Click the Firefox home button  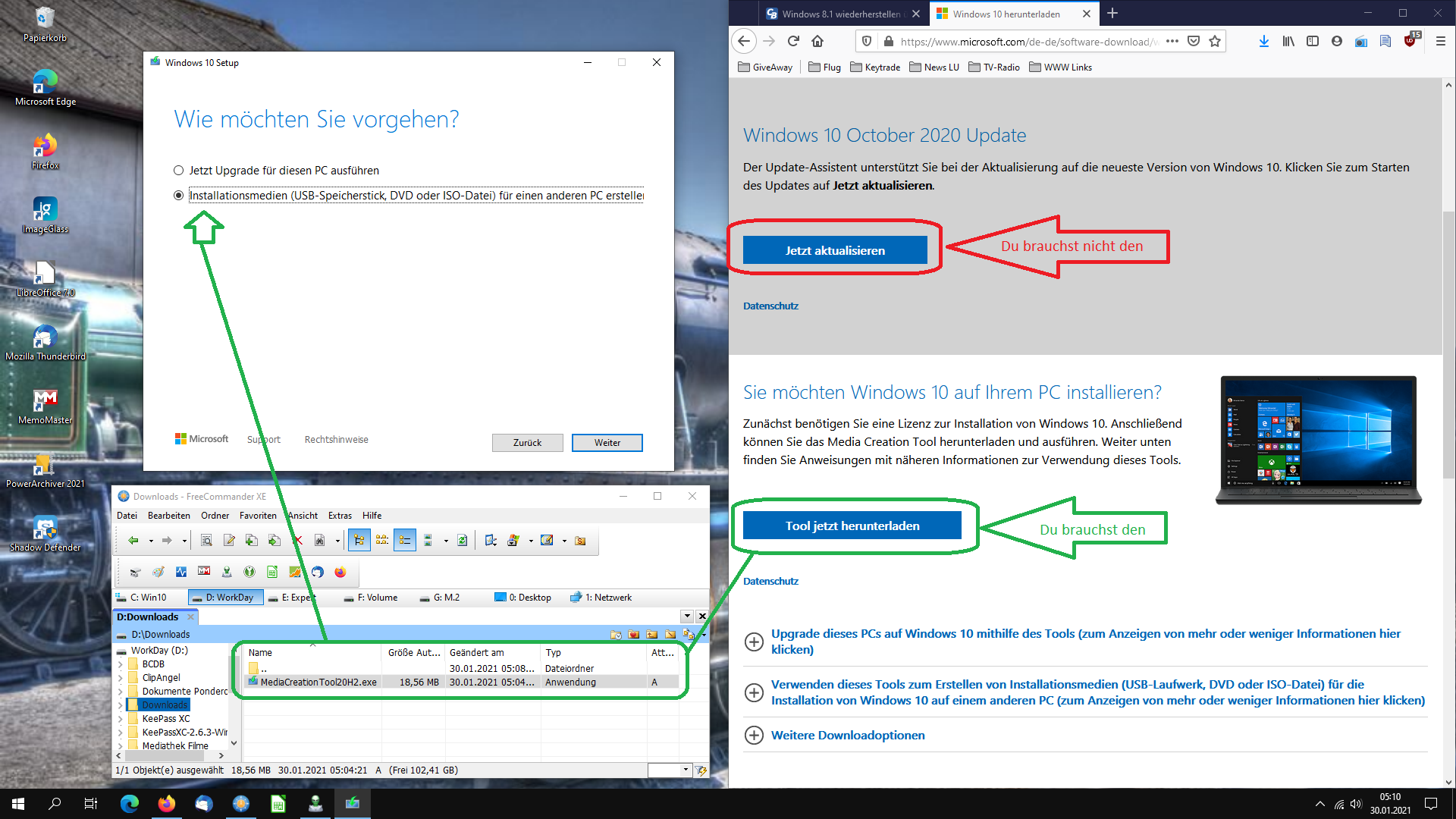point(817,42)
